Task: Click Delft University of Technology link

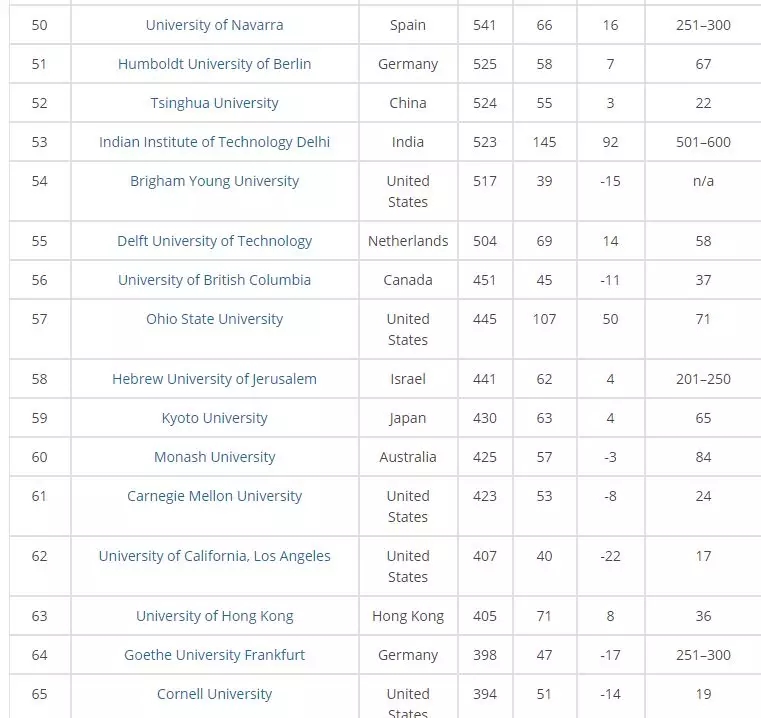Action: [214, 241]
